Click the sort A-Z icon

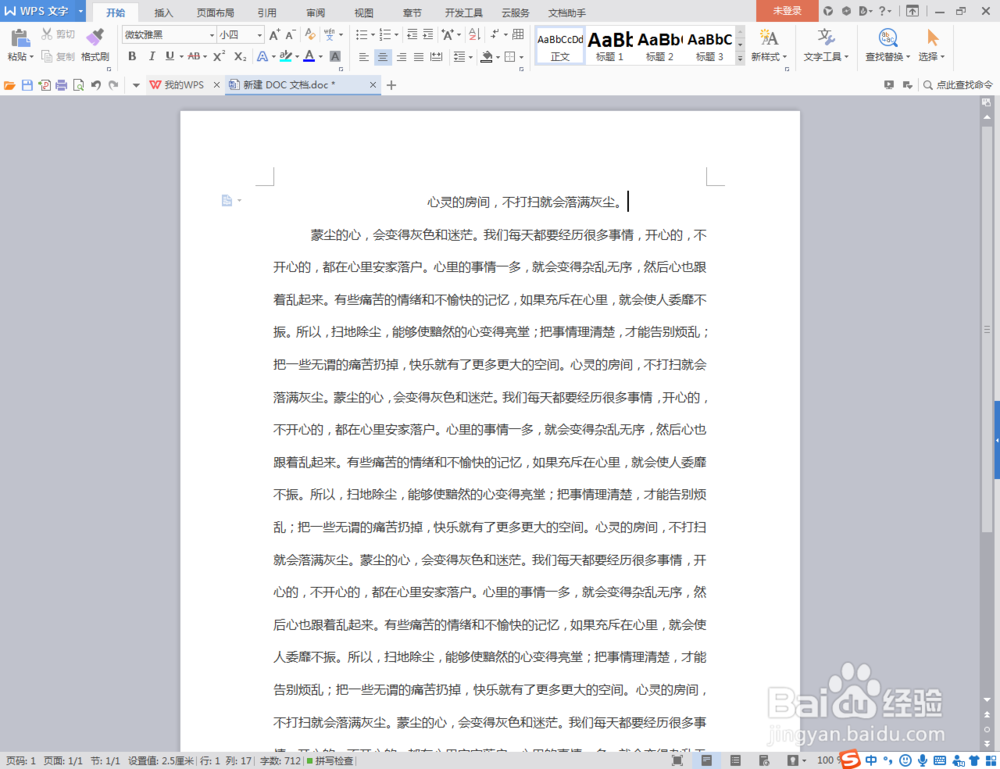pyautogui.click(x=474, y=34)
